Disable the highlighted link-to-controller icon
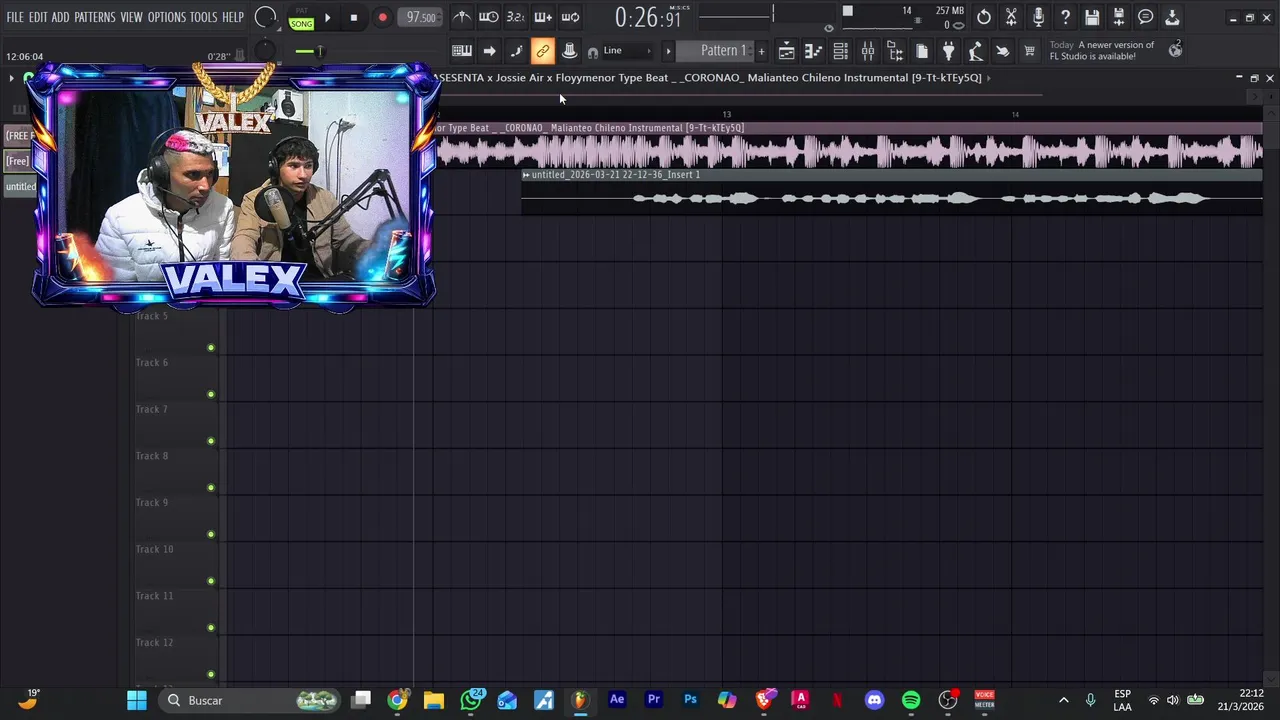The width and height of the screenshot is (1280, 720). 542,51
